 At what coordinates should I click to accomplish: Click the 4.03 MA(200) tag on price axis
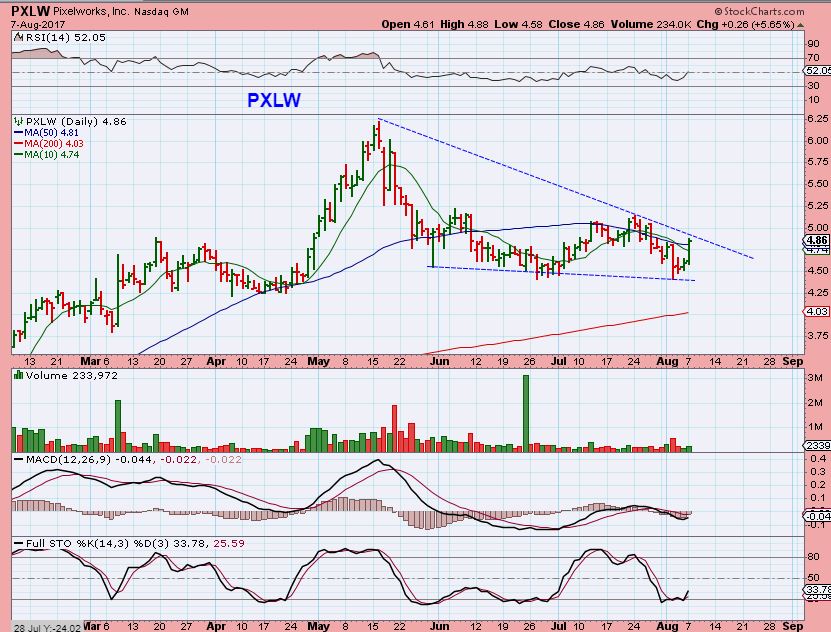point(817,311)
